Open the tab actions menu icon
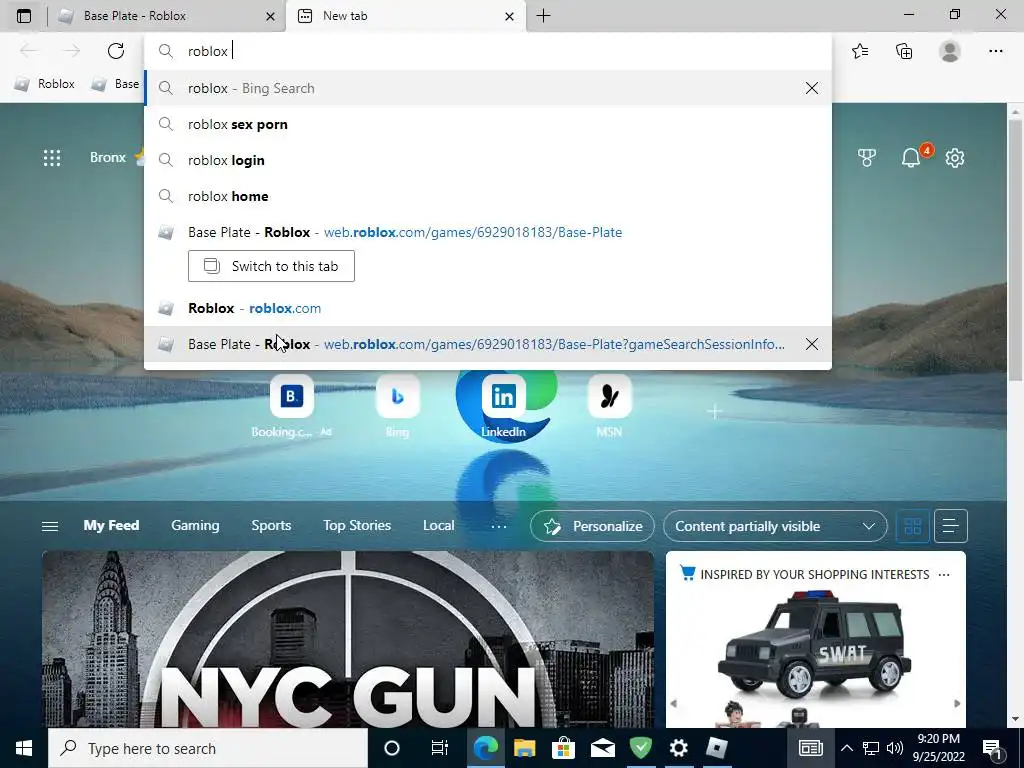Screen dimensions: 1024x768 [24, 16]
